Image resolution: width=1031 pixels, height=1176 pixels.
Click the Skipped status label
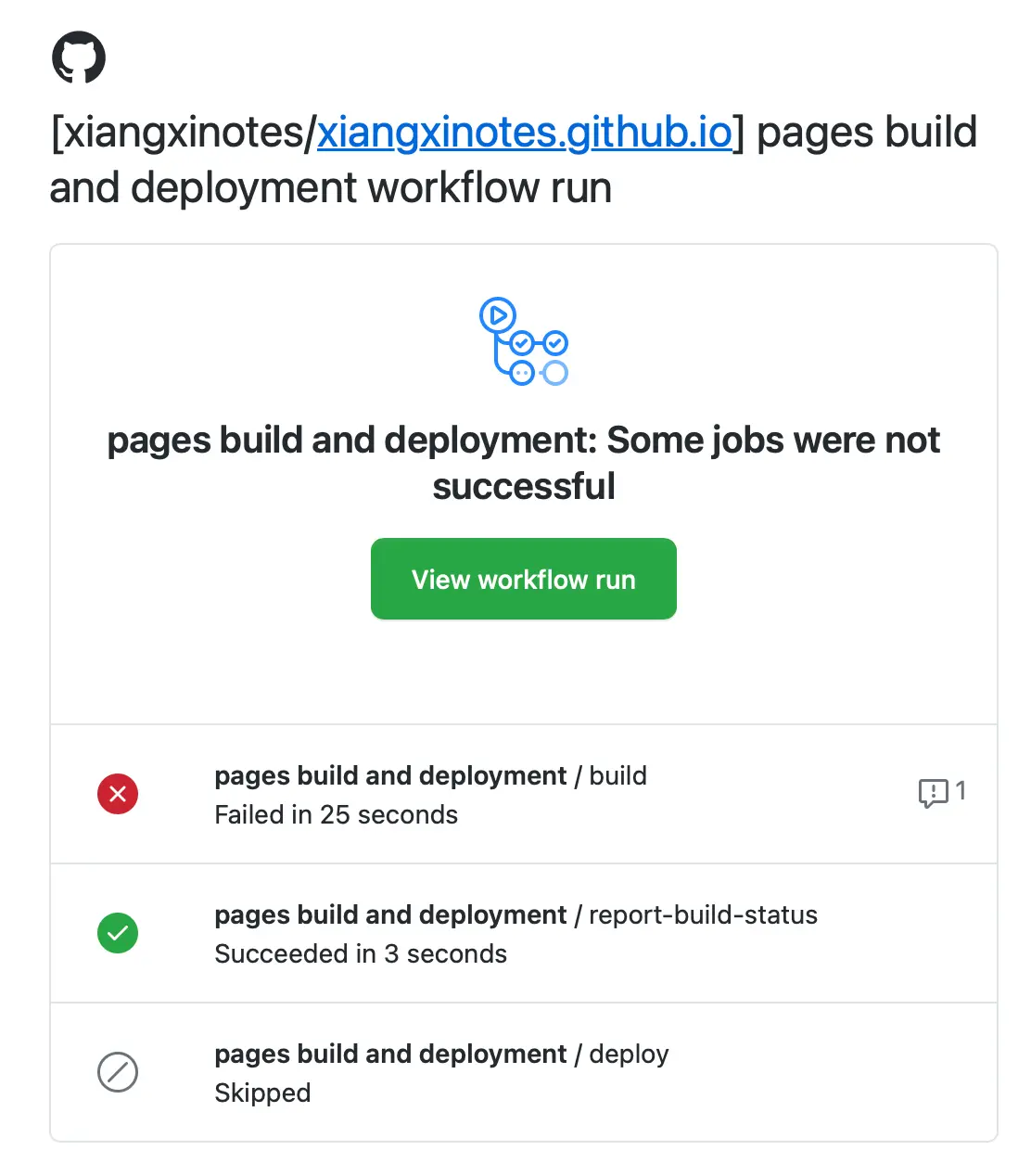click(262, 1093)
